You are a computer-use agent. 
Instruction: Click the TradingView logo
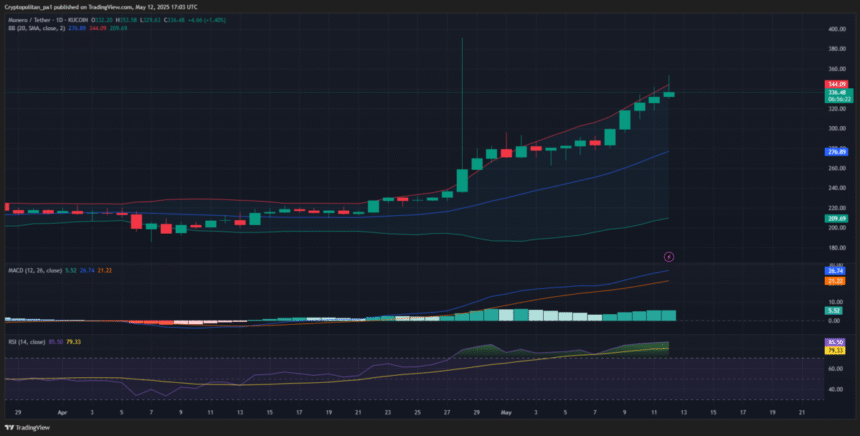coord(27,428)
